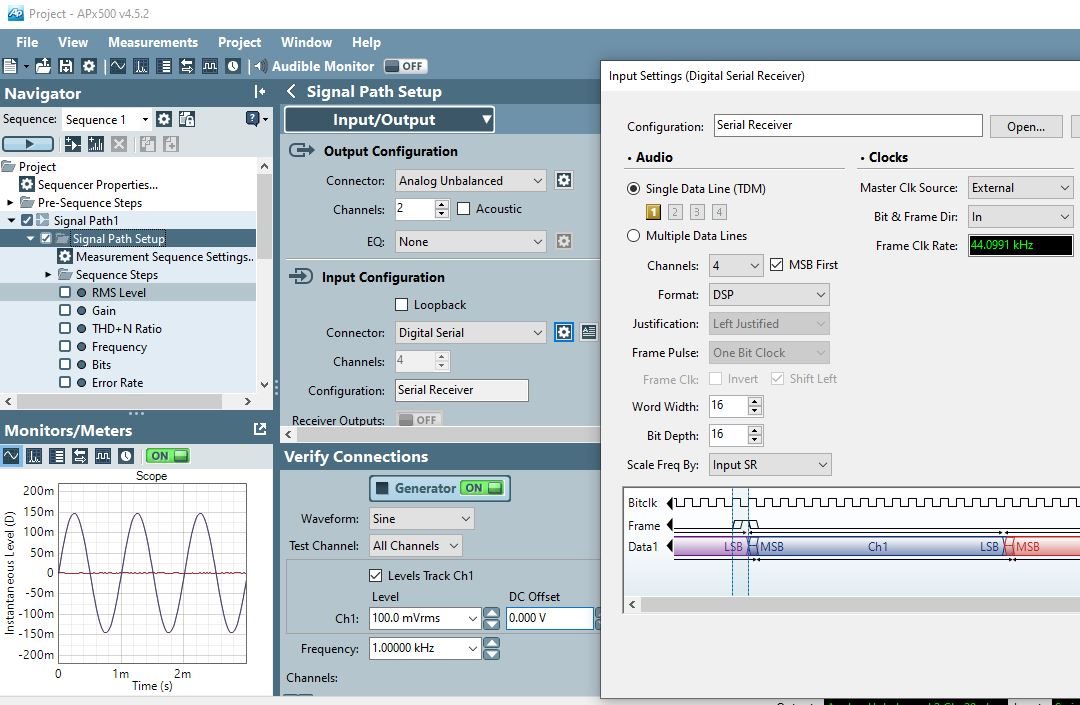Toggle the Audible Monitor OFF switch
The image size is (1080, 705).
pyautogui.click(x=406, y=66)
